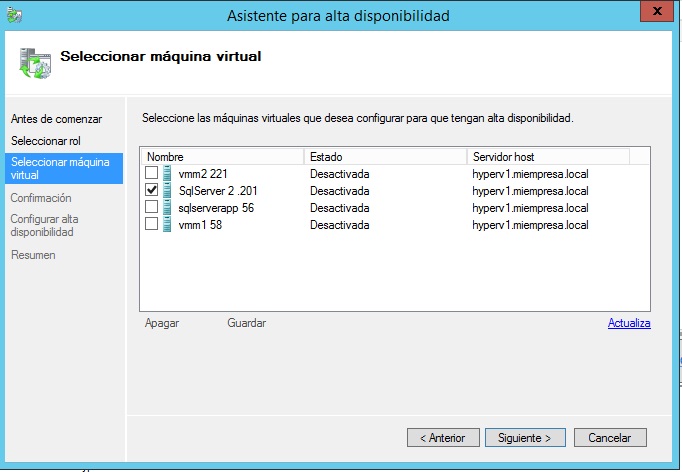Check the vmm2 221 checkbox
682x472 pixels.
pos(152,174)
